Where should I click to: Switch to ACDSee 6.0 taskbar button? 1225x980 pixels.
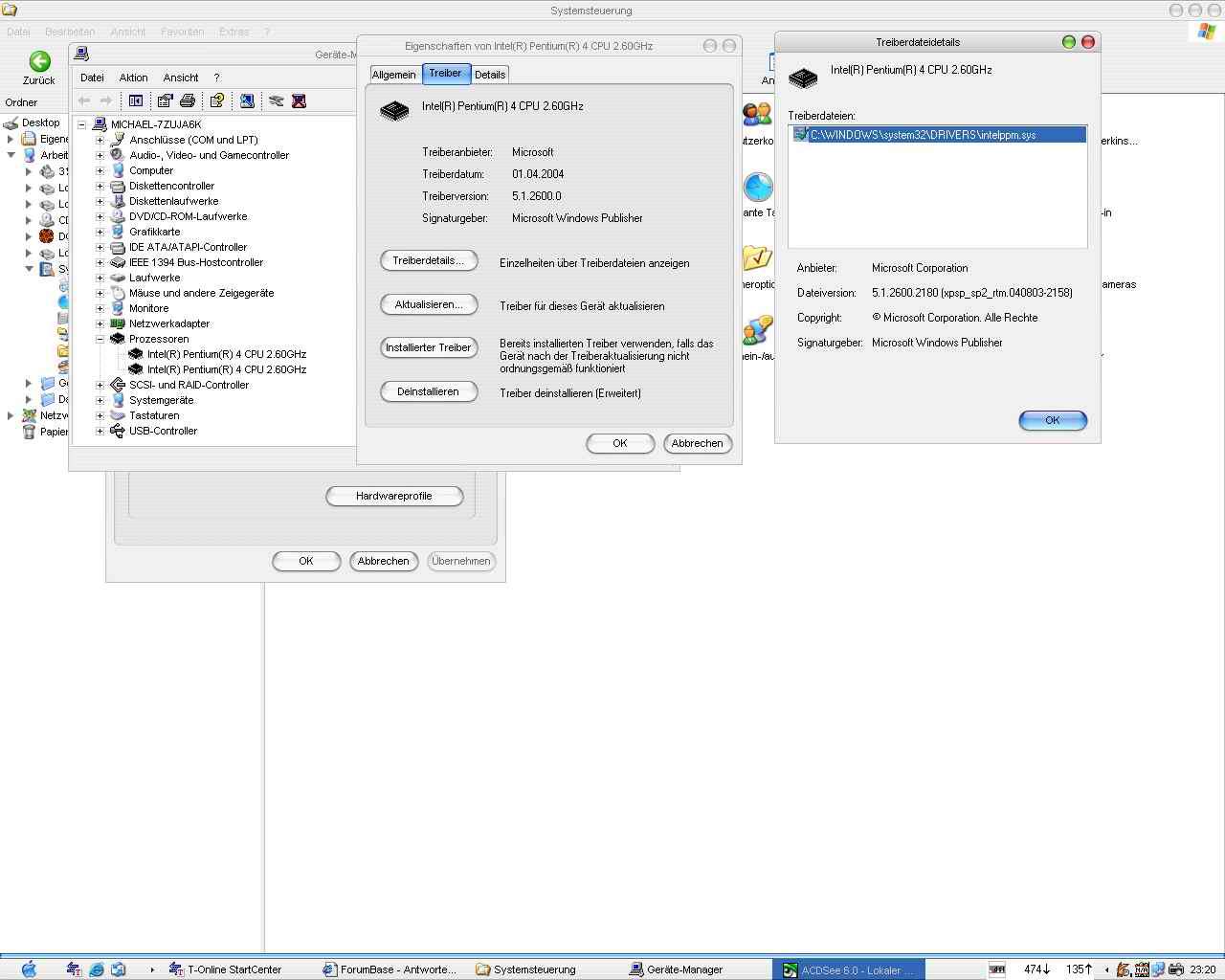(849, 969)
